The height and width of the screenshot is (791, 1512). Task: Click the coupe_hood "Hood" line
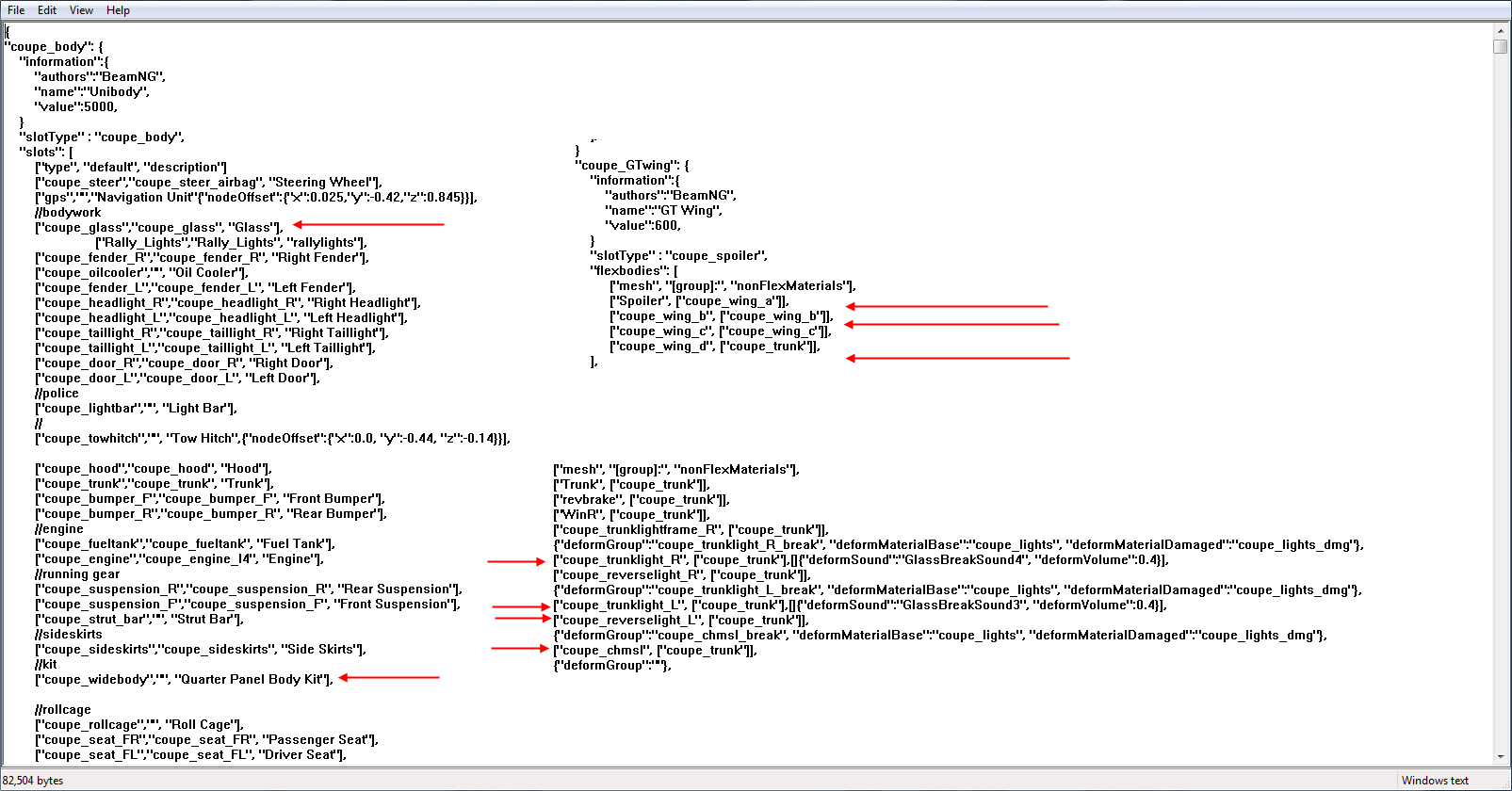pyautogui.click(x=154, y=468)
